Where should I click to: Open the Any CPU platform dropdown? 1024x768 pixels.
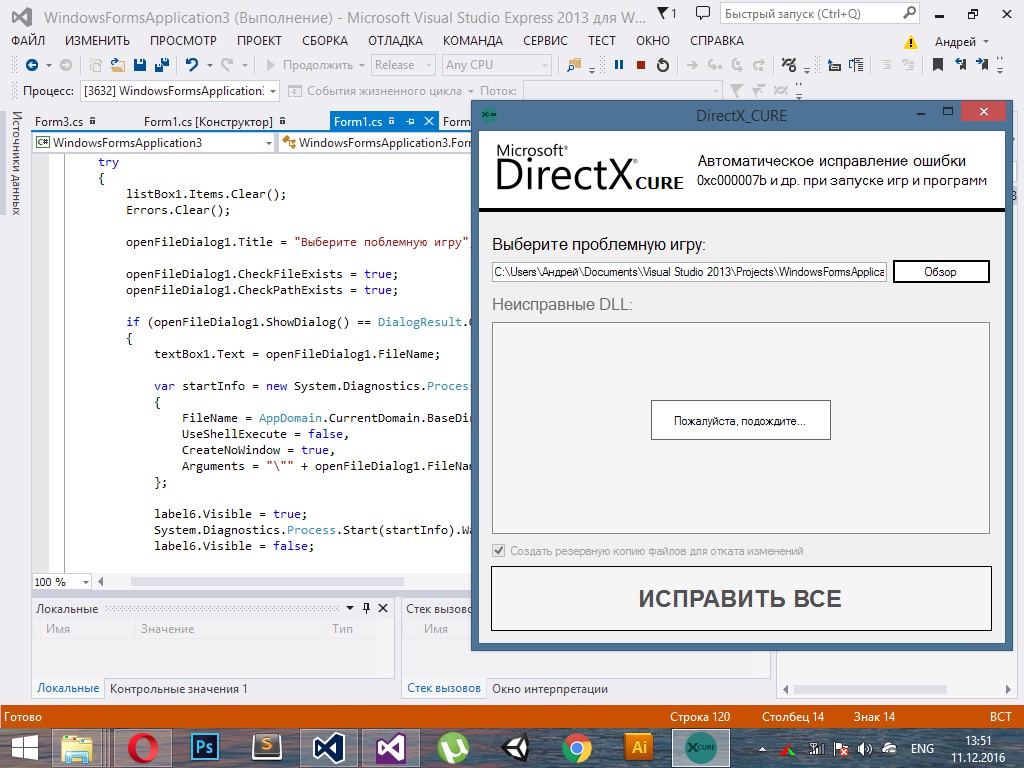[x=496, y=65]
